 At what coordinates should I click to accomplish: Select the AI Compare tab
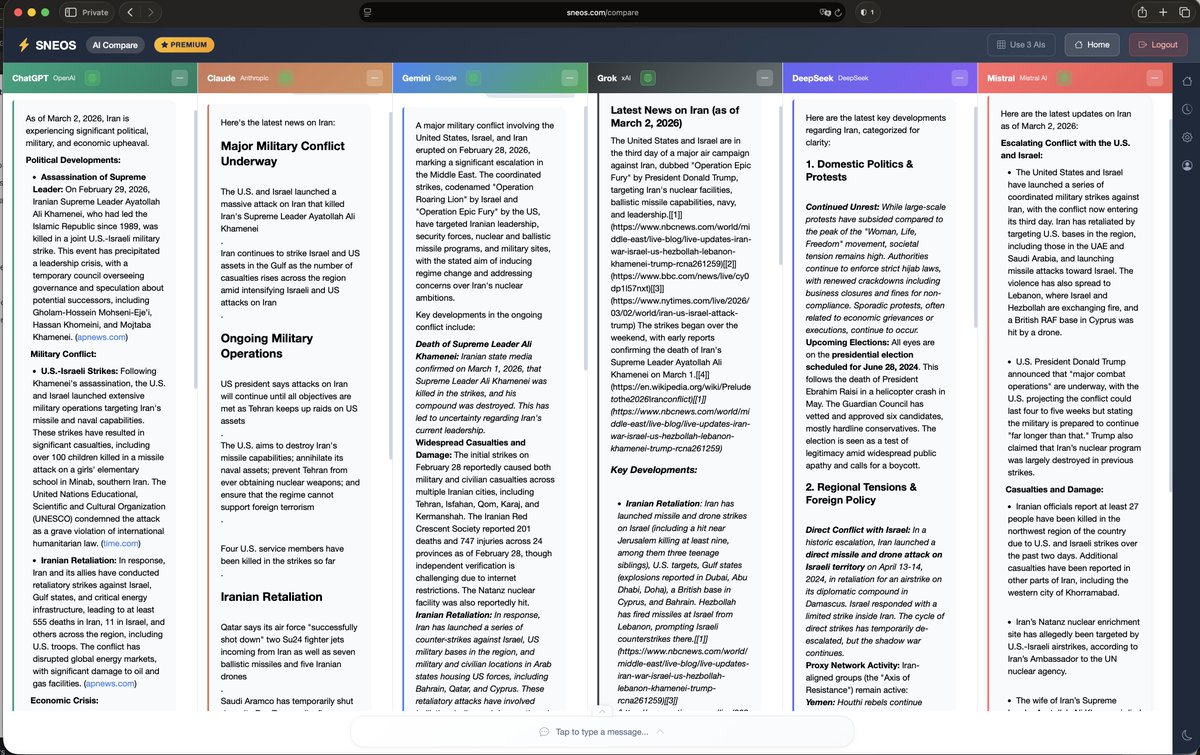[115, 45]
